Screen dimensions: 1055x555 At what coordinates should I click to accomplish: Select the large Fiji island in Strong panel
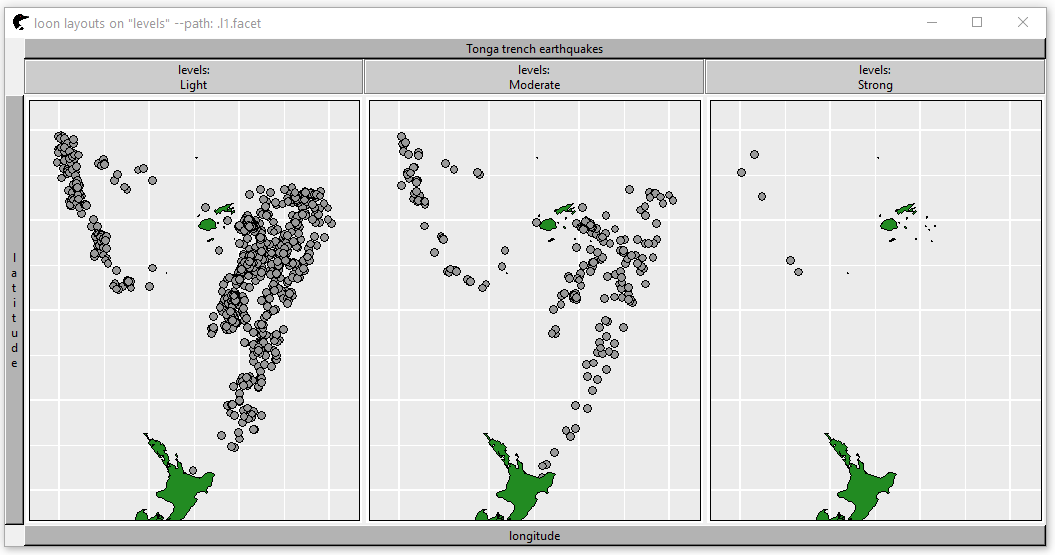[889, 225]
